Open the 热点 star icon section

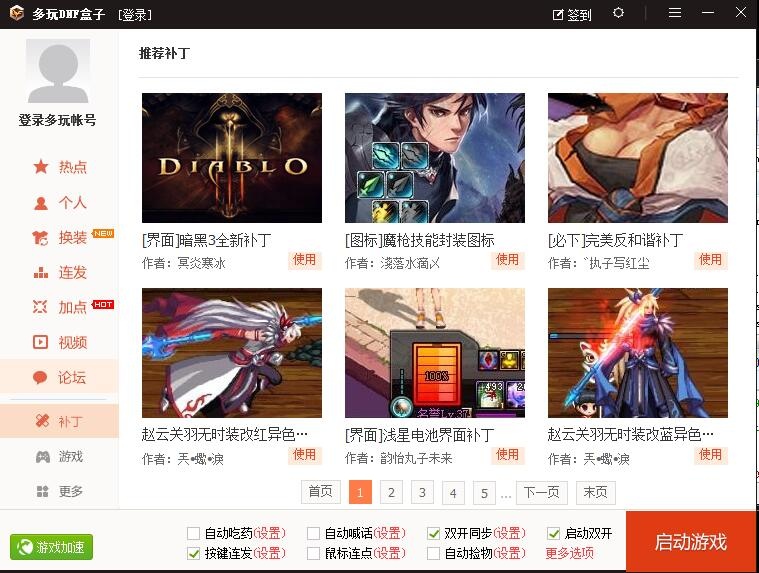point(41,167)
